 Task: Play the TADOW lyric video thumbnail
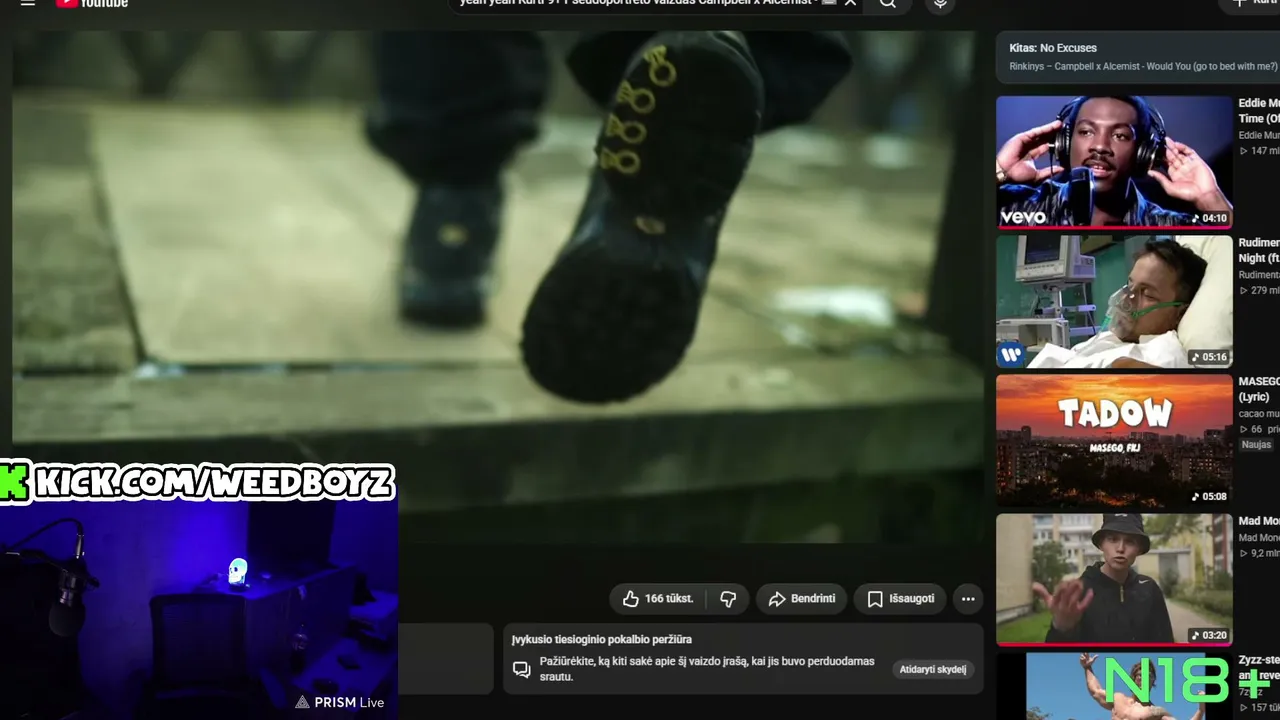1114,441
